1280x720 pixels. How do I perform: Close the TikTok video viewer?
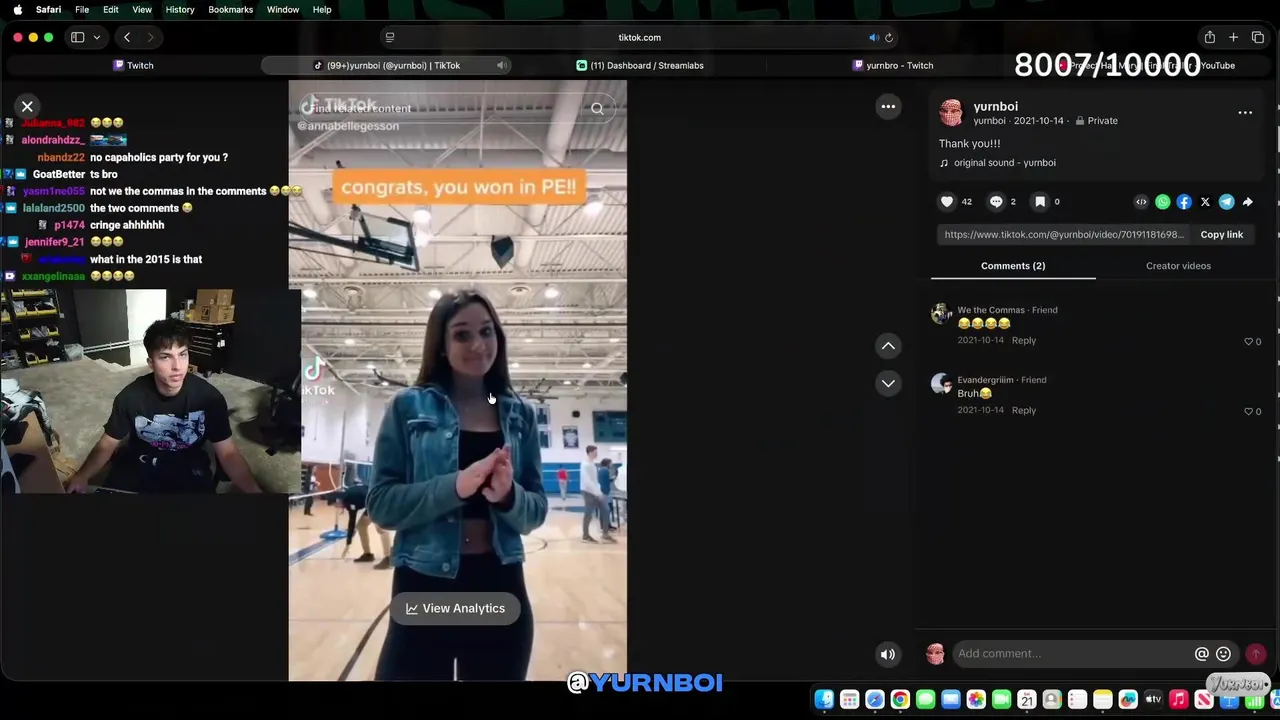point(27,106)
